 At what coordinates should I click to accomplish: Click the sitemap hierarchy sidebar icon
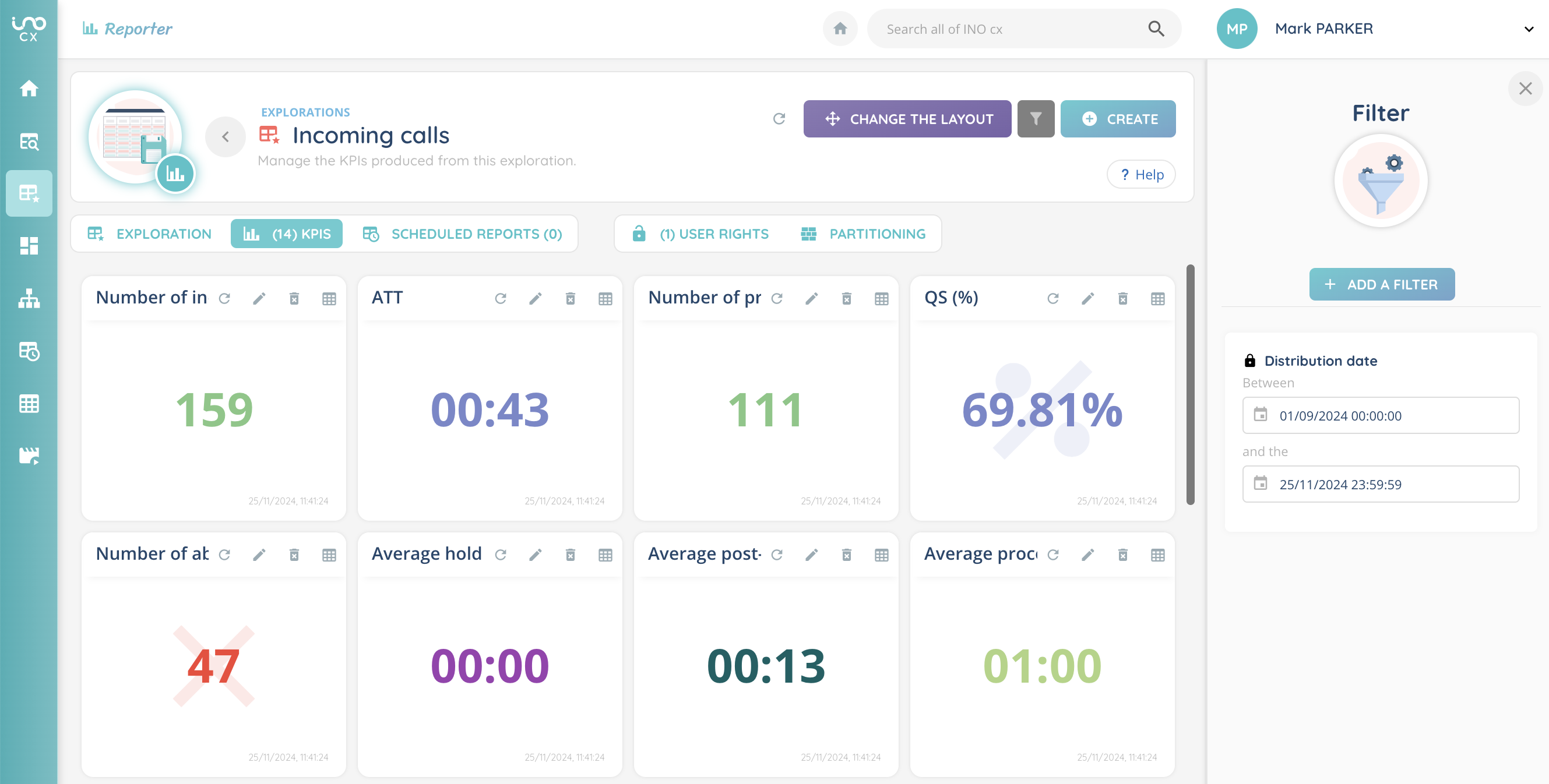click(x=29, y=299)
